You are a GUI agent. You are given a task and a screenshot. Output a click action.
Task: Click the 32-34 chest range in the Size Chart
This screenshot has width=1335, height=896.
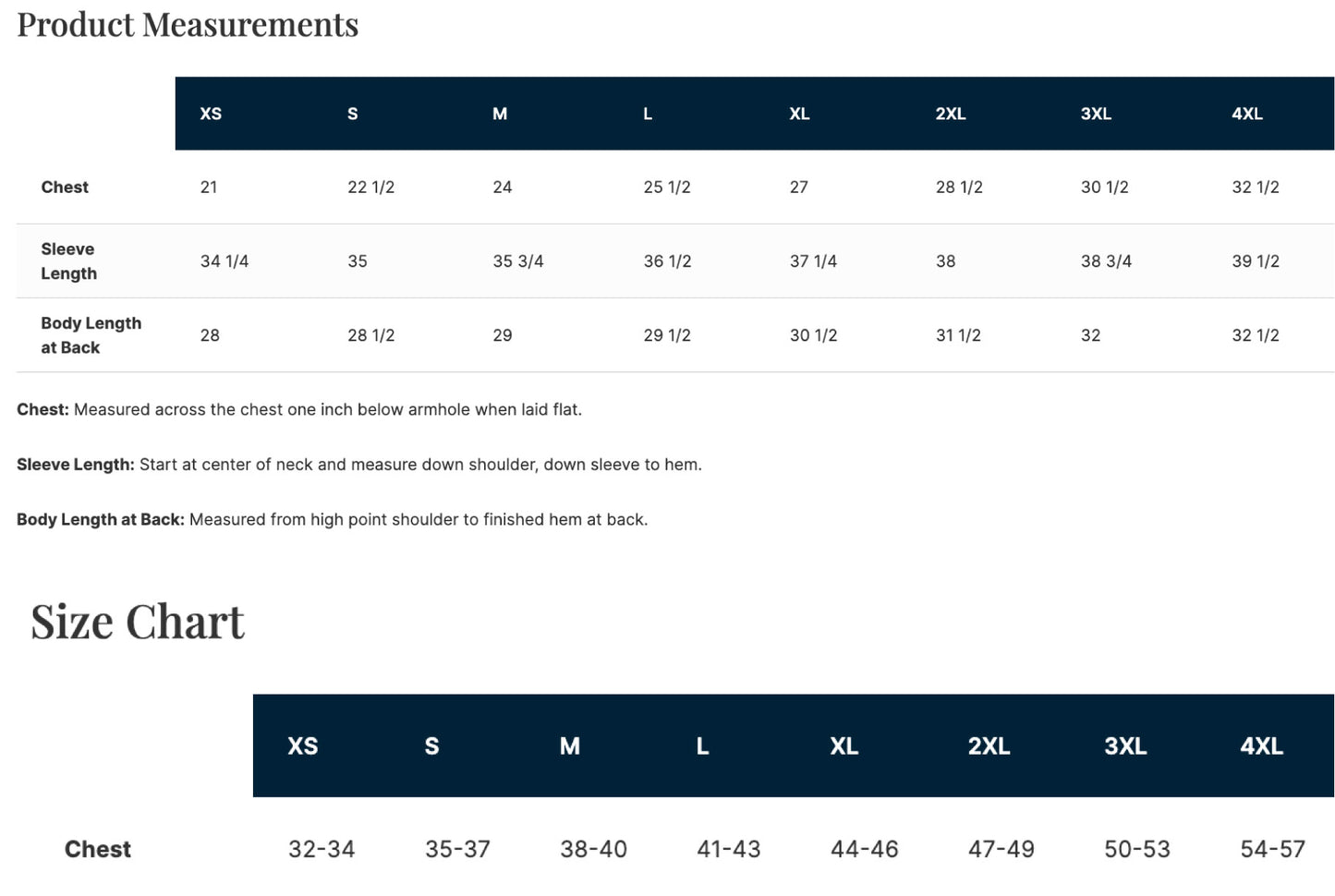(x=322, y=849)
